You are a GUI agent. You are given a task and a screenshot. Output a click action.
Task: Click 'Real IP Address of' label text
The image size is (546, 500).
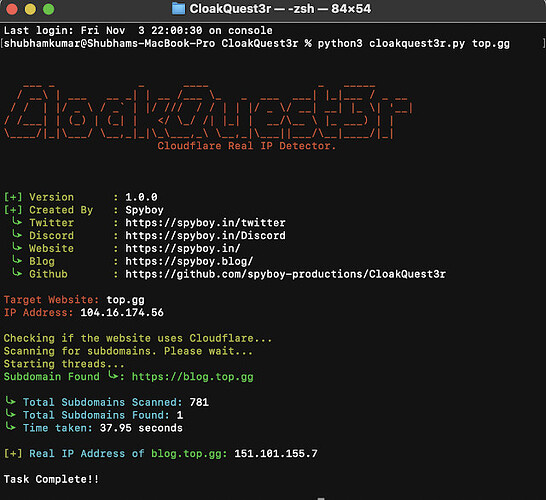(87, 454)
